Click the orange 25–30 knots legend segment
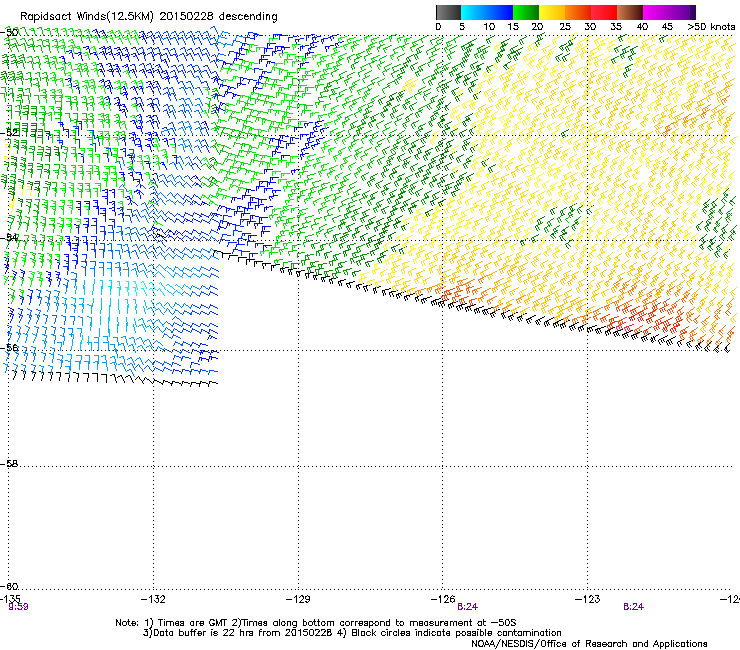Viewport: 740px width, 650px height. pyautogui.click(x=578, y=12)
